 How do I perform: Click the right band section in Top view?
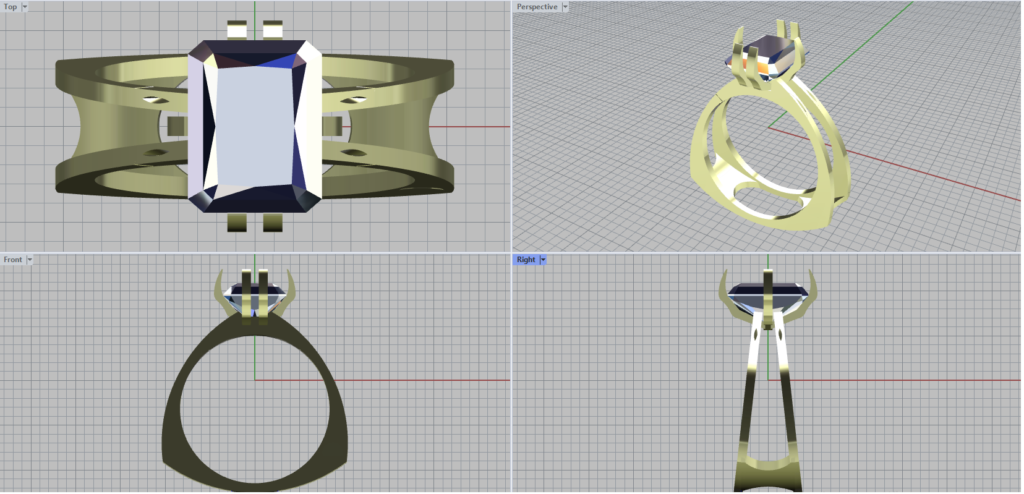(x=400, y=125)
